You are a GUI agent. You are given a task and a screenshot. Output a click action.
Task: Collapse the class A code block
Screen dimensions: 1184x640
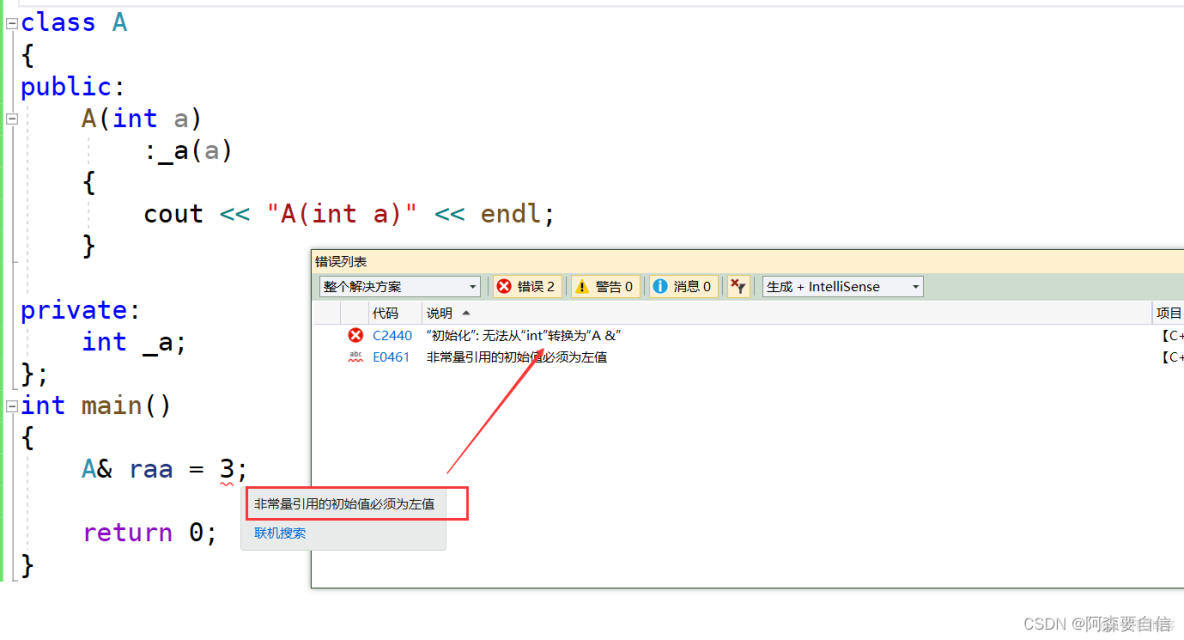pyautogui.click(x=11, y=23)
